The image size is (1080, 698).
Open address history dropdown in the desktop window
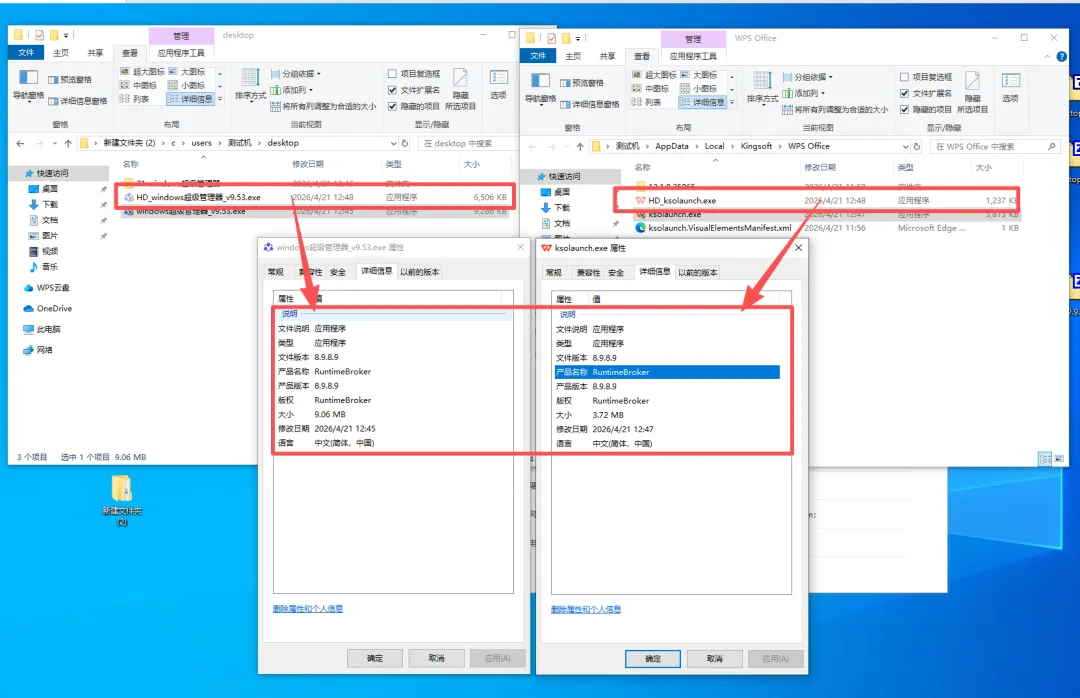[393, 143]
